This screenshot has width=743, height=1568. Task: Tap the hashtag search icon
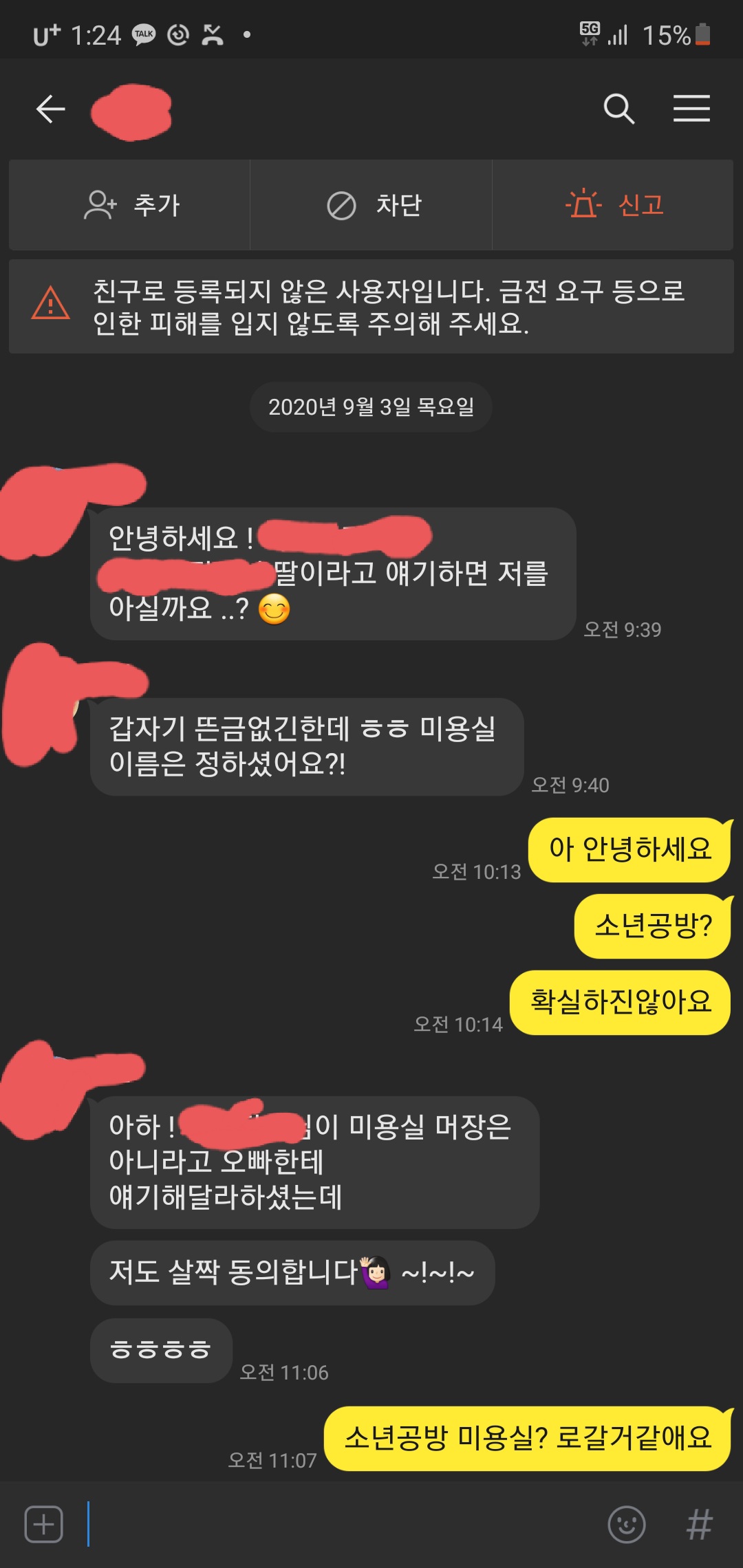click(700, 1525)
